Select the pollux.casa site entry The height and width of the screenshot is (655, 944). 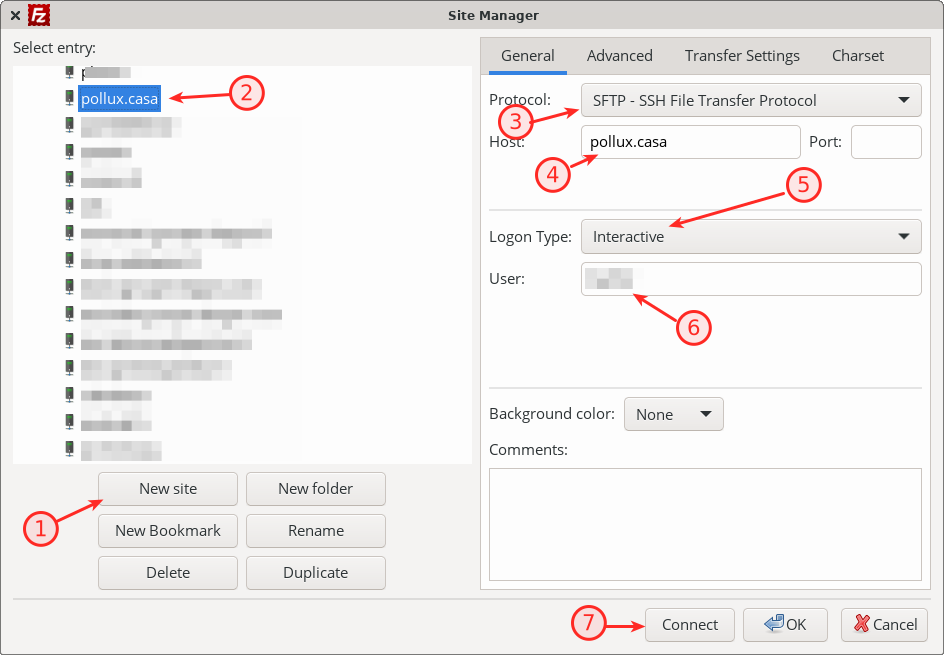pos(119,98)
